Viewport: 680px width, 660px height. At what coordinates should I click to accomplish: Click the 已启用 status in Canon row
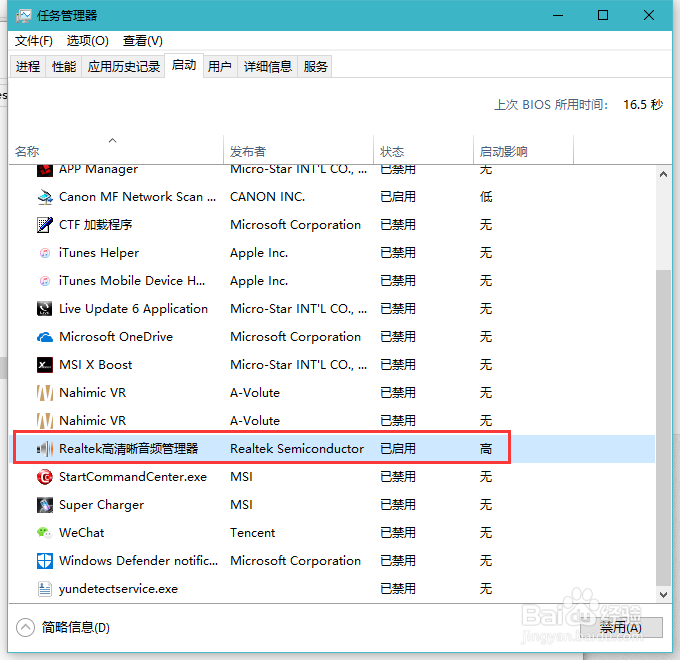[x=398, y=197]
